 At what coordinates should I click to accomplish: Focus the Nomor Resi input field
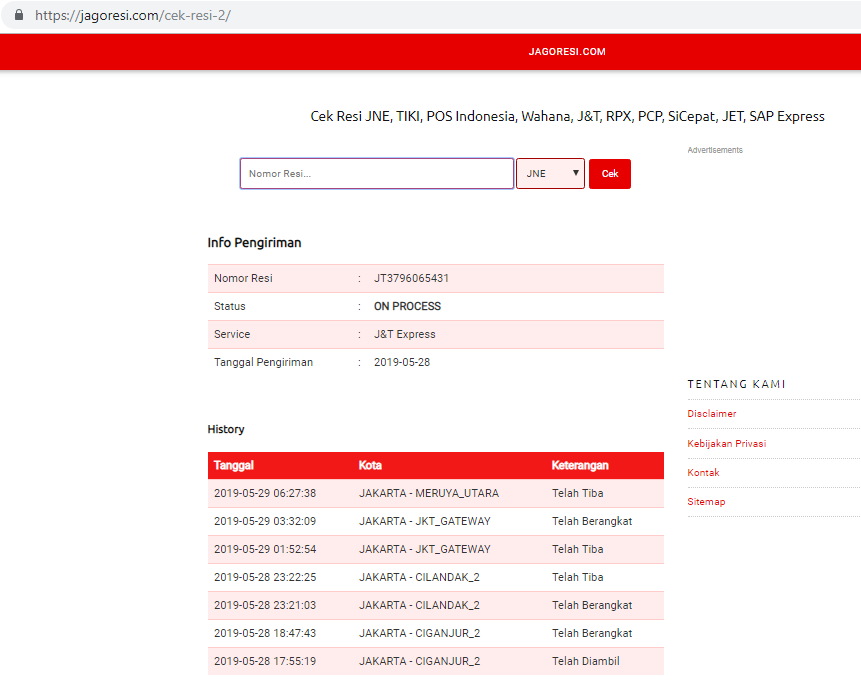(377, 174)
